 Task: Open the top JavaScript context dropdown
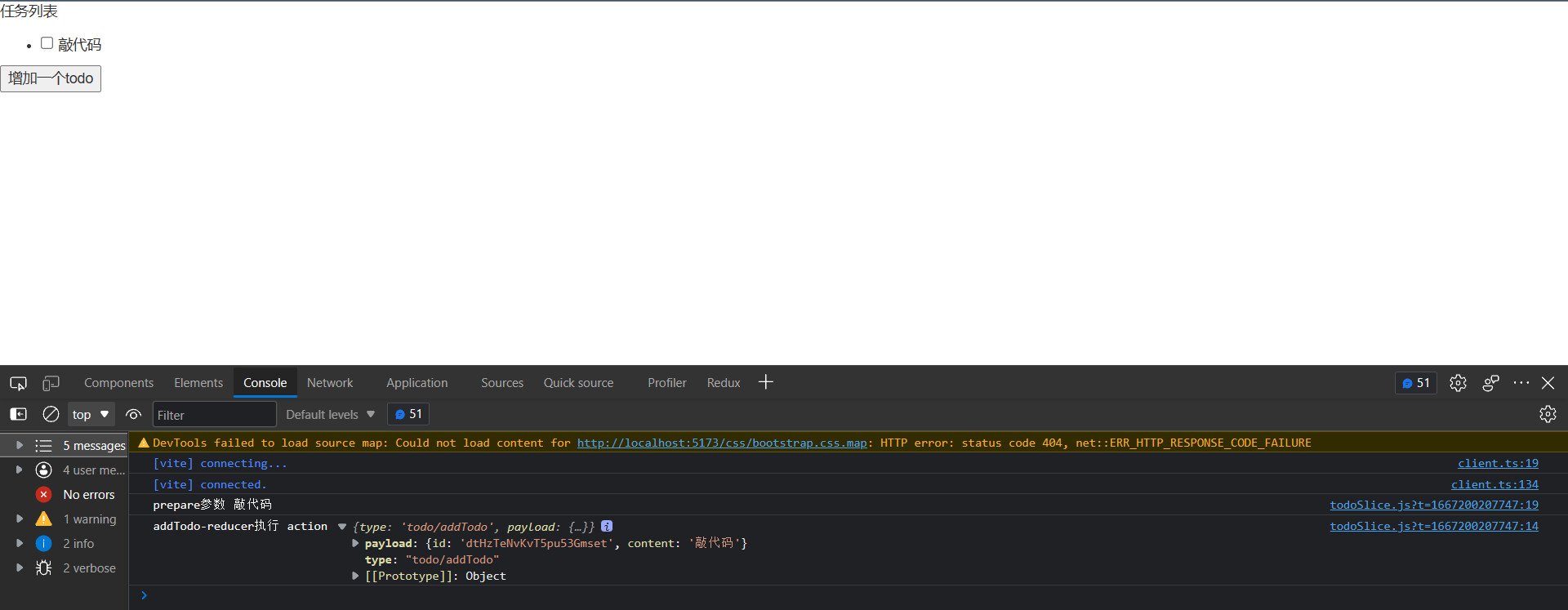(x=90, y=414)
